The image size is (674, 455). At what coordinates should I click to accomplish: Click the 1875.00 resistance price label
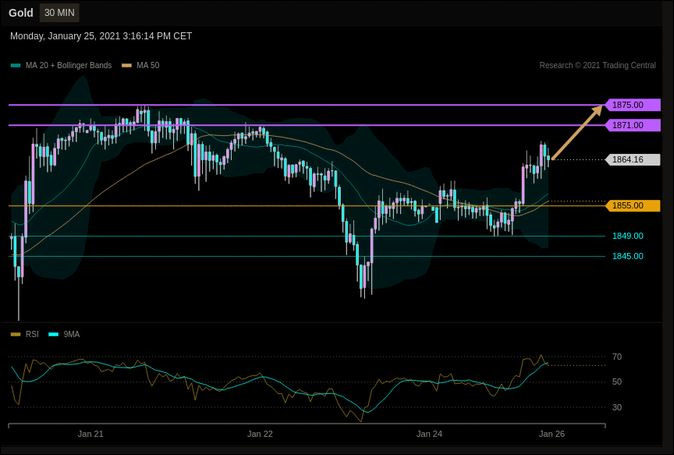(633, 105)
